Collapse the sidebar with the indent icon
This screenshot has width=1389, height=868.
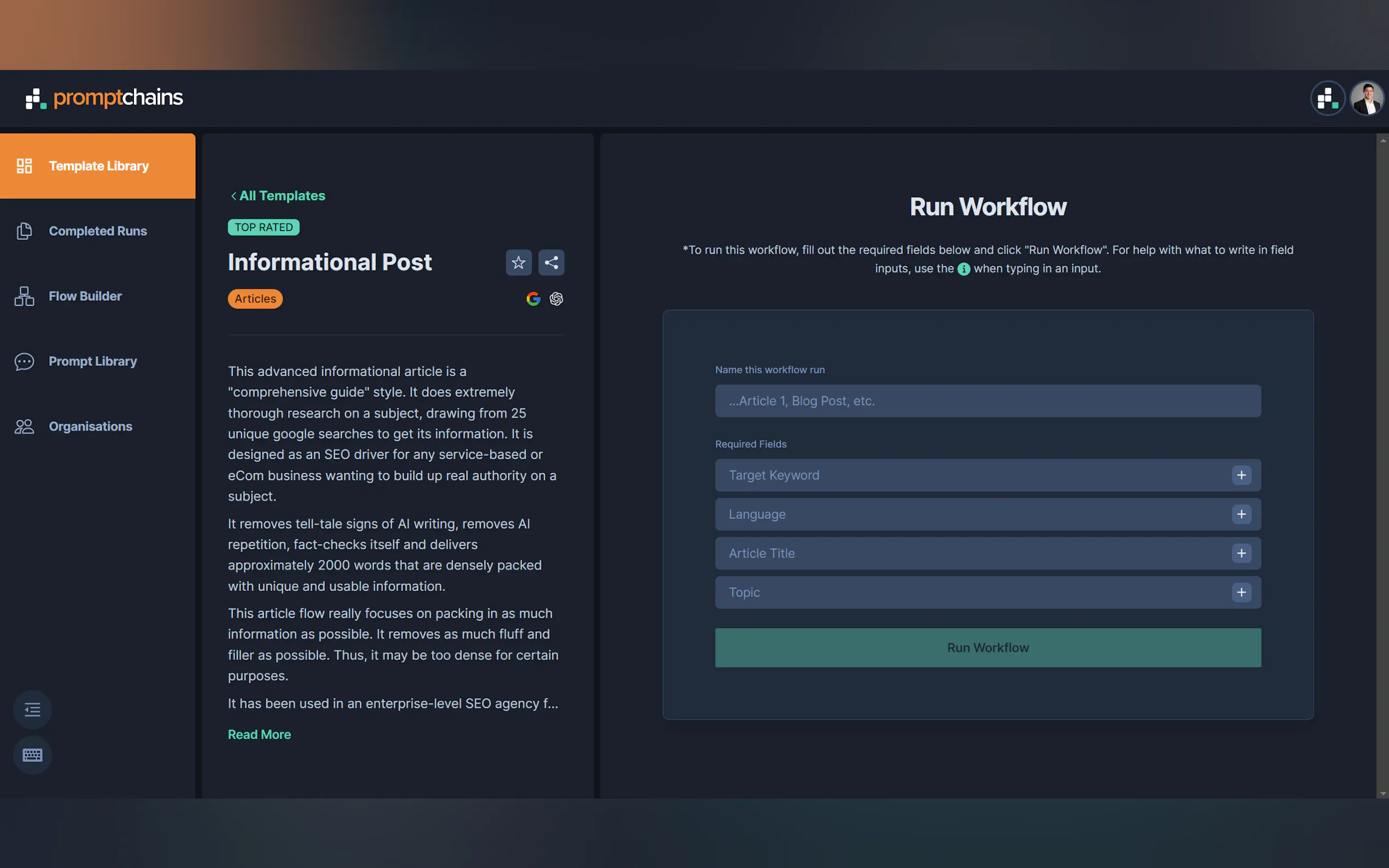click(32, 709)
